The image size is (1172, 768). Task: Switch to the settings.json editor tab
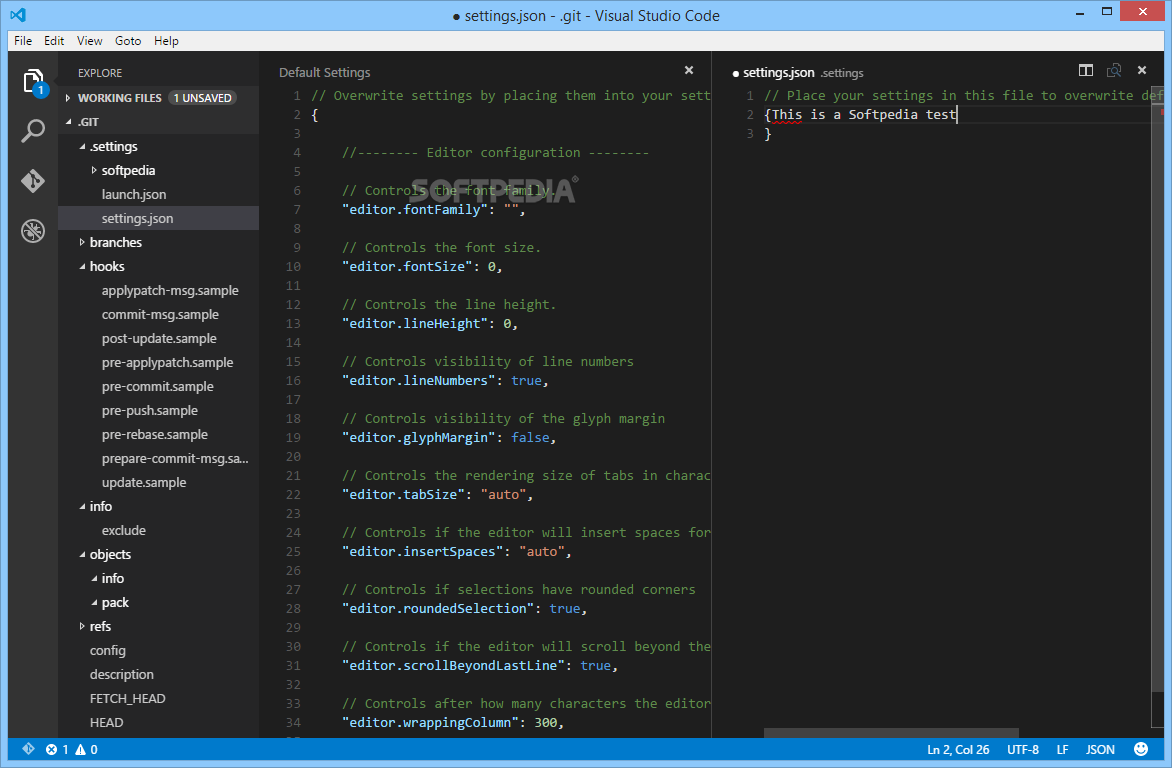click(778, 73)
